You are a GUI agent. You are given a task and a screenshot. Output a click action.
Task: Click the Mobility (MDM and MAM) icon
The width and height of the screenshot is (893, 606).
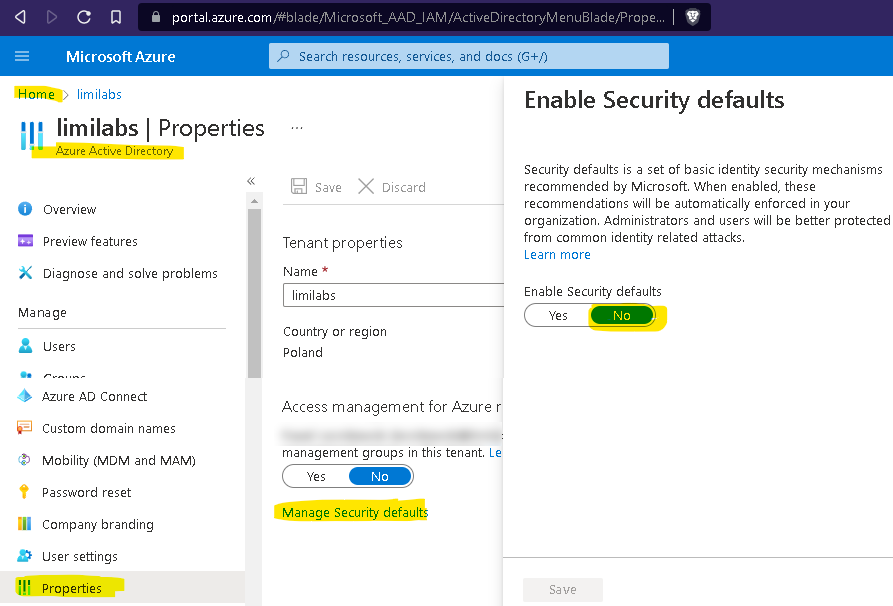pyautogui.click(x=24, y=460)
